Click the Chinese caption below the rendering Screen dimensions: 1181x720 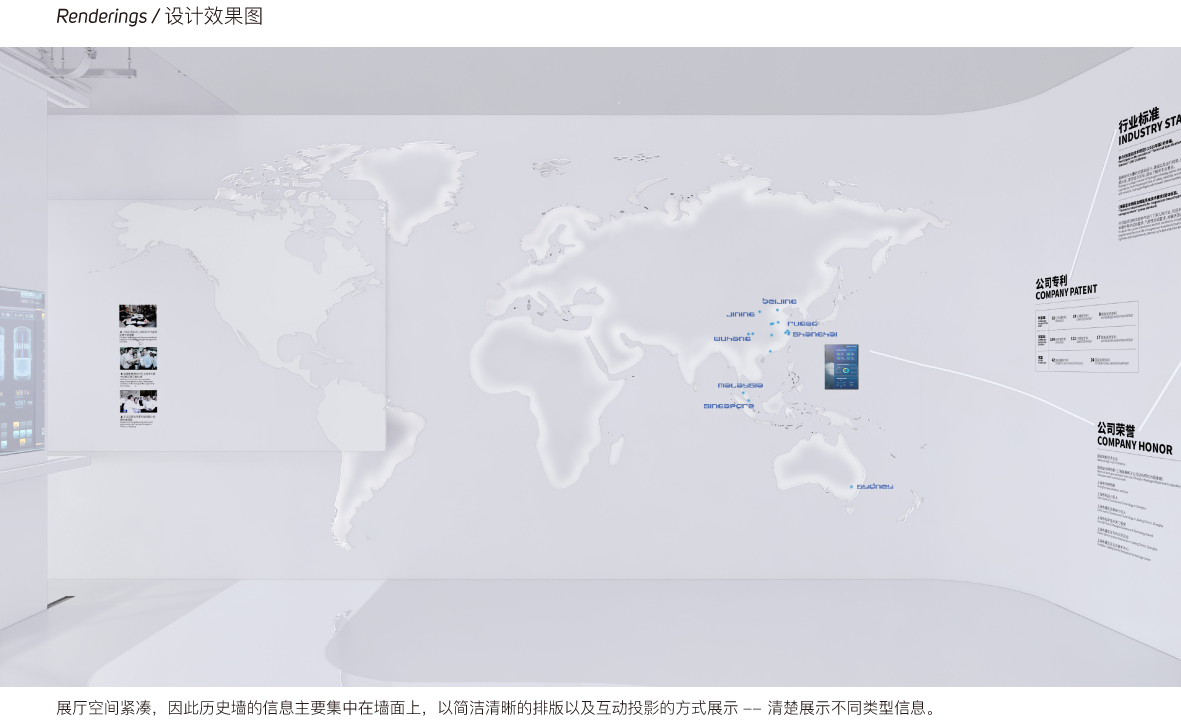497,708
